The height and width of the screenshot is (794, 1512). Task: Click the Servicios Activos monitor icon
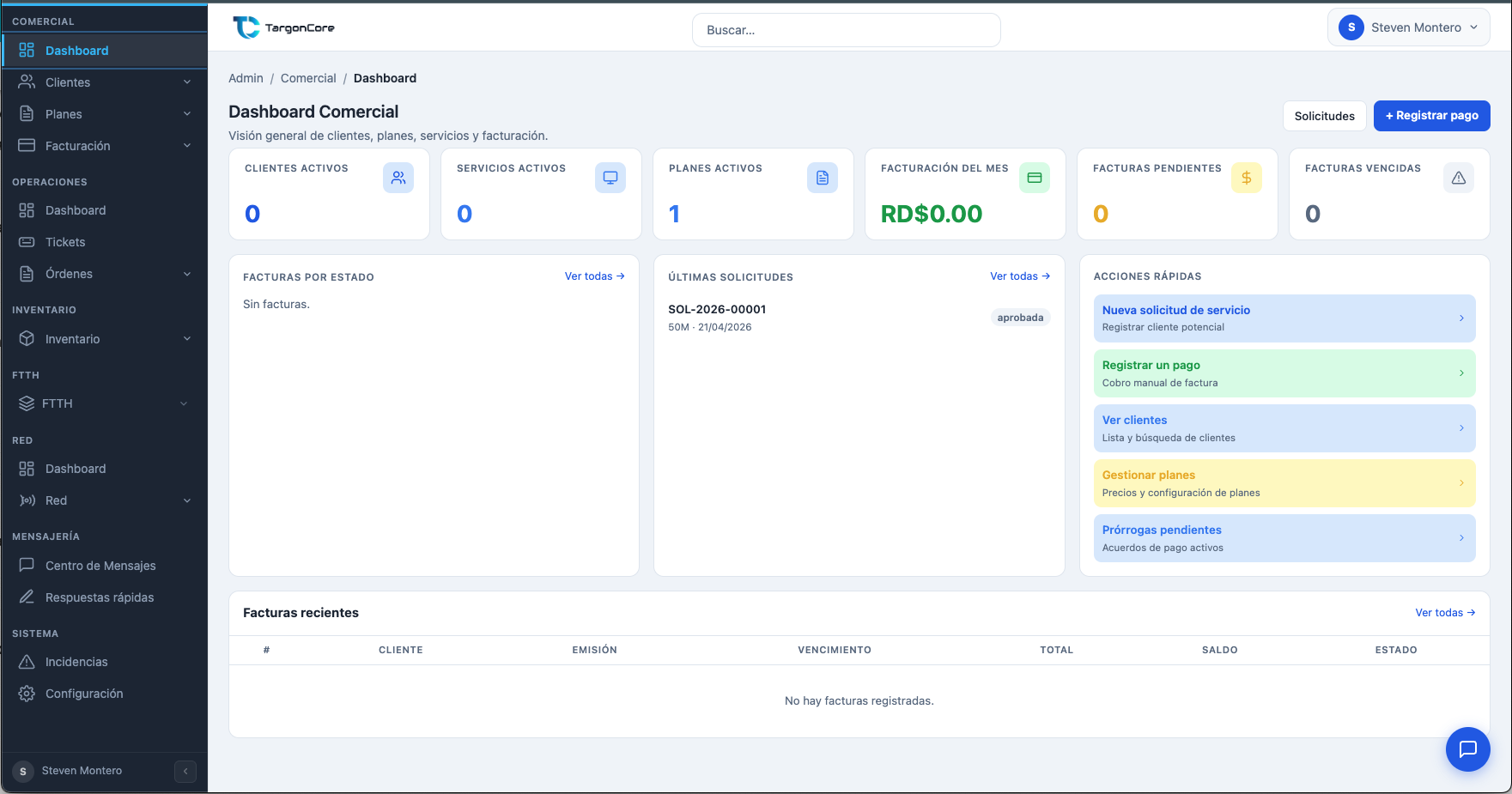(610, 178)
